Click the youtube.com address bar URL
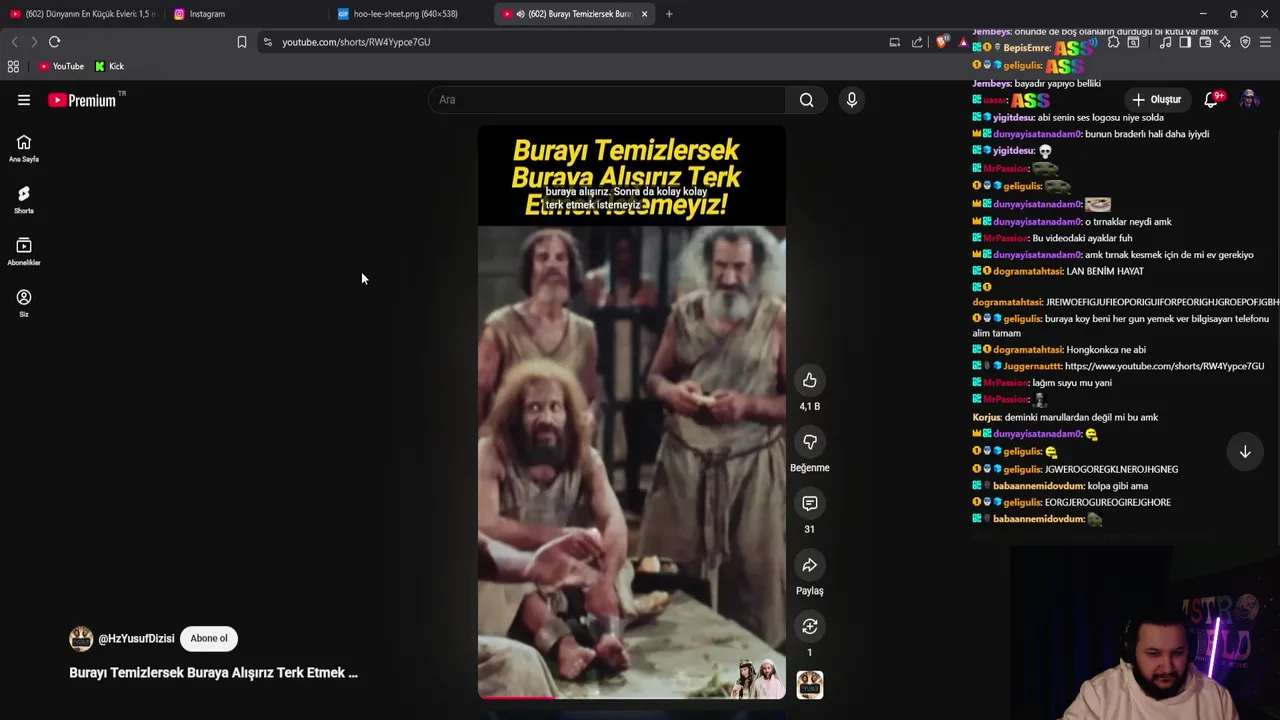The height and width of the screenshot is (720, 1280). [x=356, y=42]
